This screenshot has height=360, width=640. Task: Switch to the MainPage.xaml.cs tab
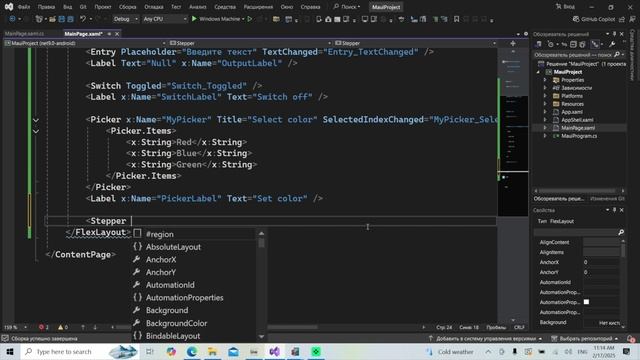(24, 34)
